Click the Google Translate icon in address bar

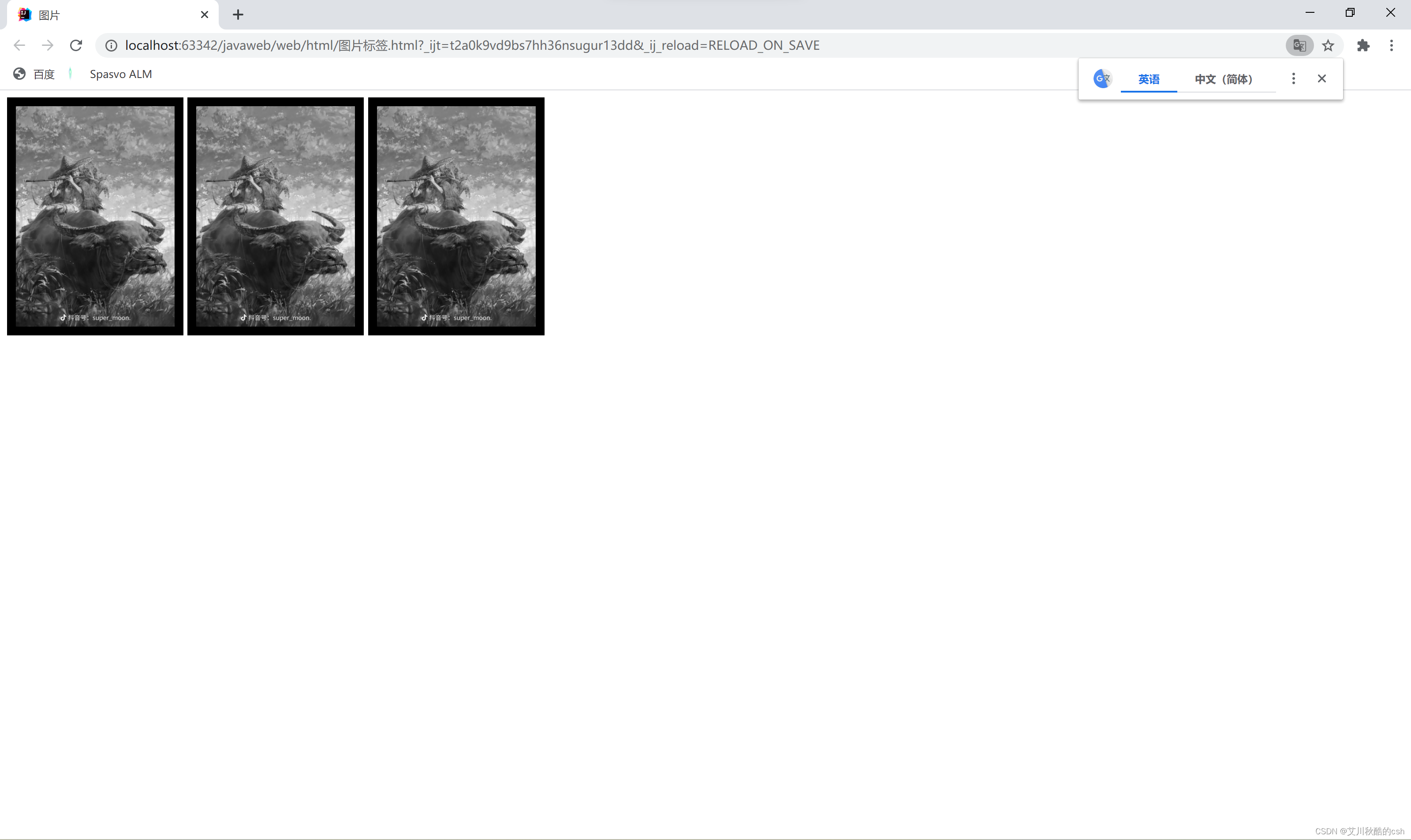click(x=1299, y=45)
